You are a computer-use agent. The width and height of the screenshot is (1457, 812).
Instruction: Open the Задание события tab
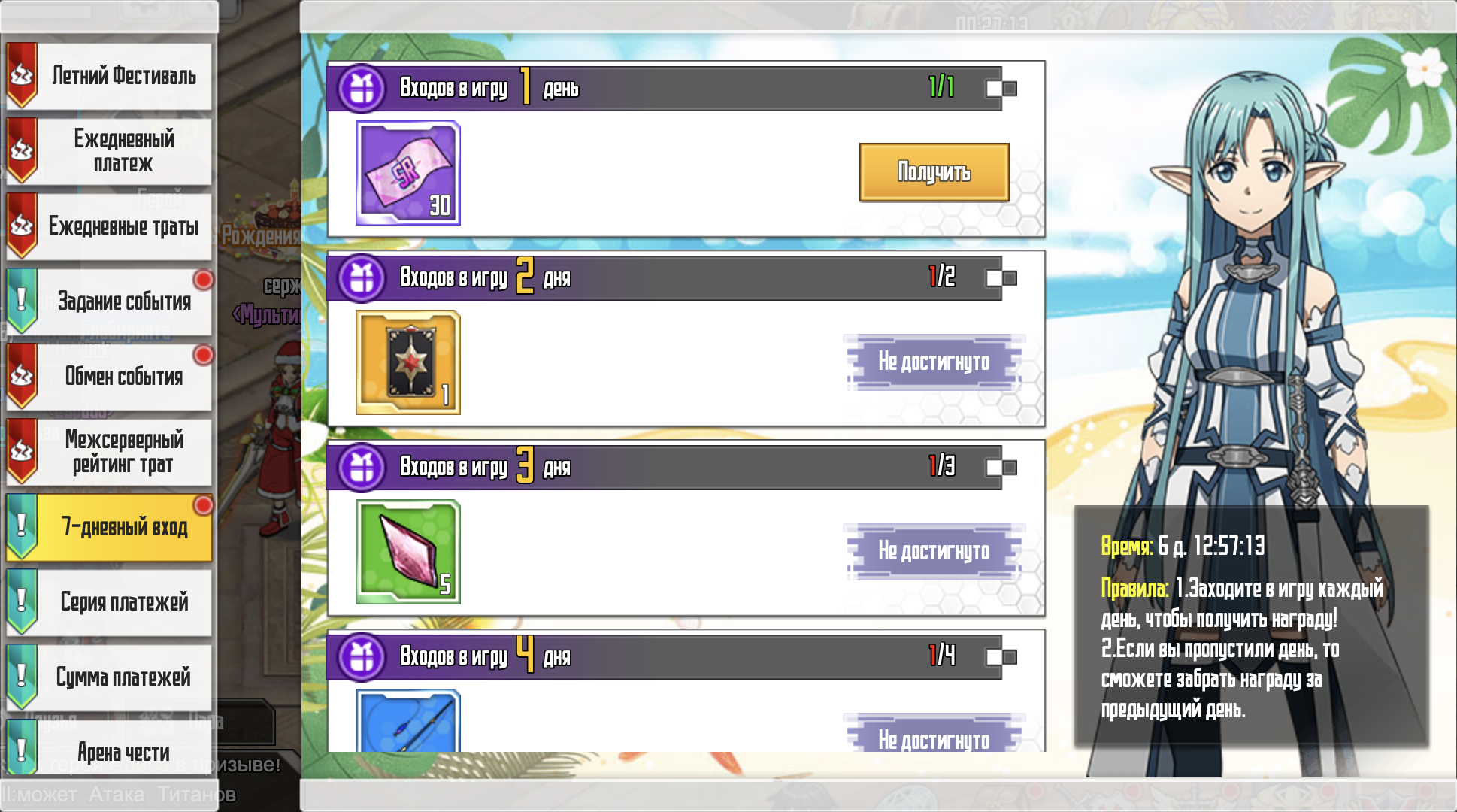click(x=109, y=301)
